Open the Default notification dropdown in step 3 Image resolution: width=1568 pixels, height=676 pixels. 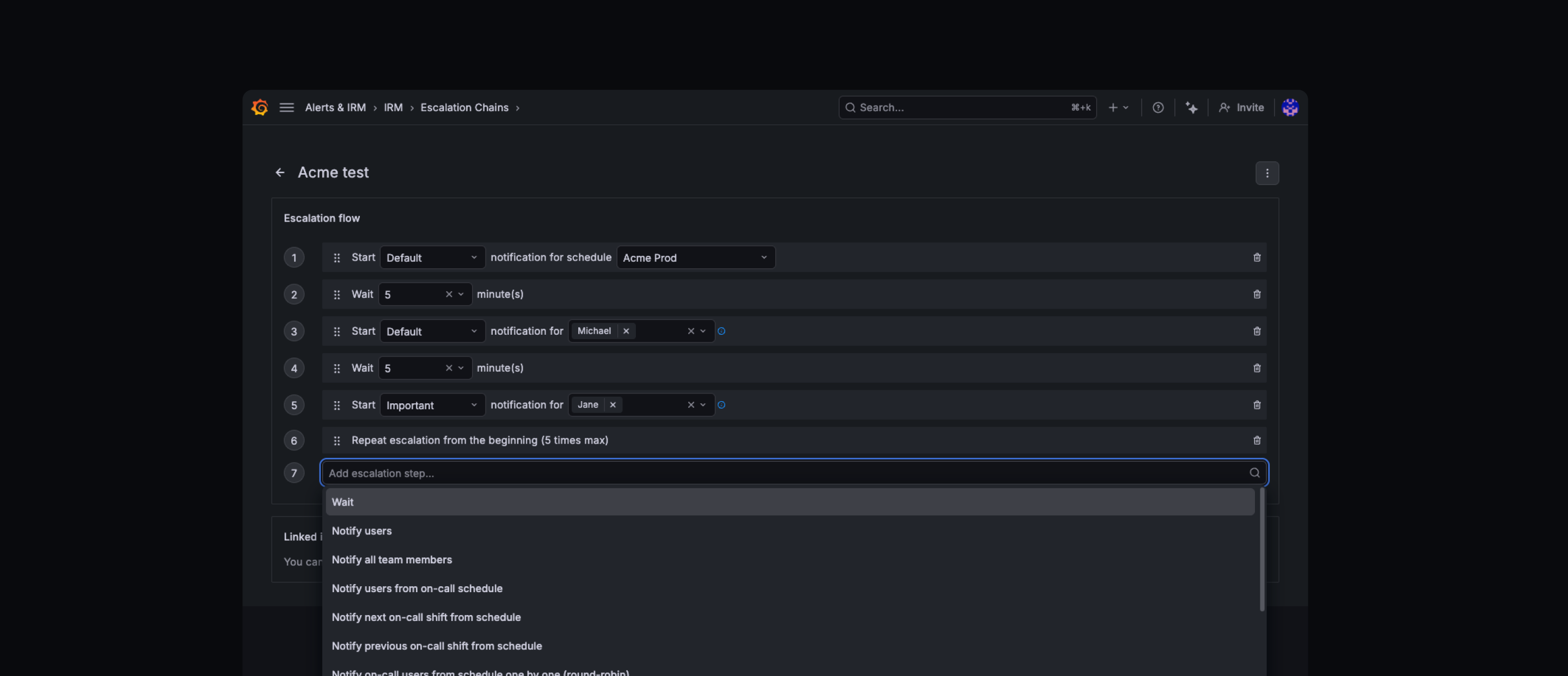(x=432, y=331)
